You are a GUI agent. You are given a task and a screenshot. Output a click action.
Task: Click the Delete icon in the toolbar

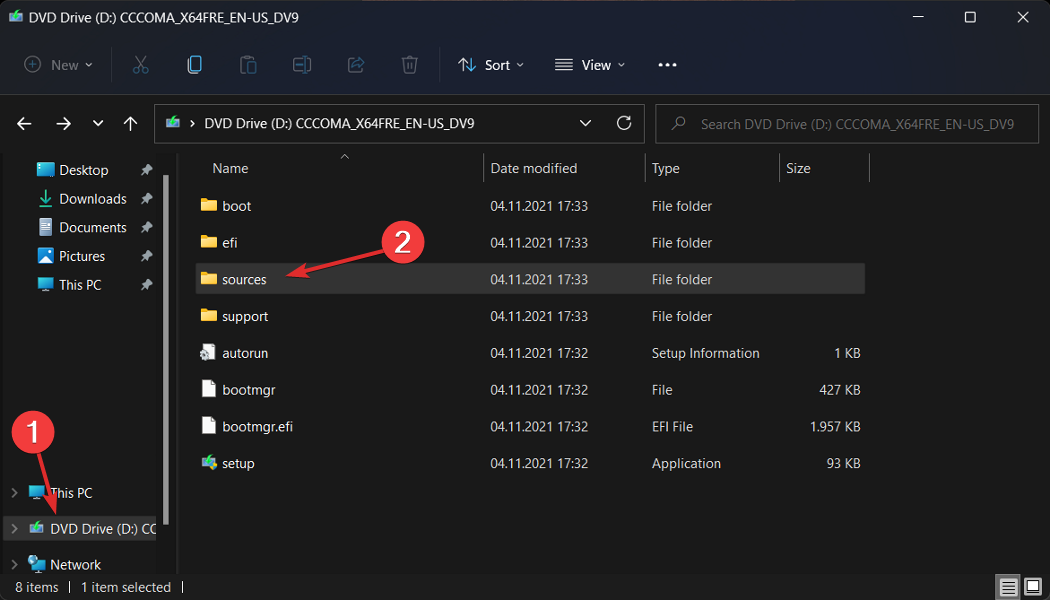click(x=409, y=64)
